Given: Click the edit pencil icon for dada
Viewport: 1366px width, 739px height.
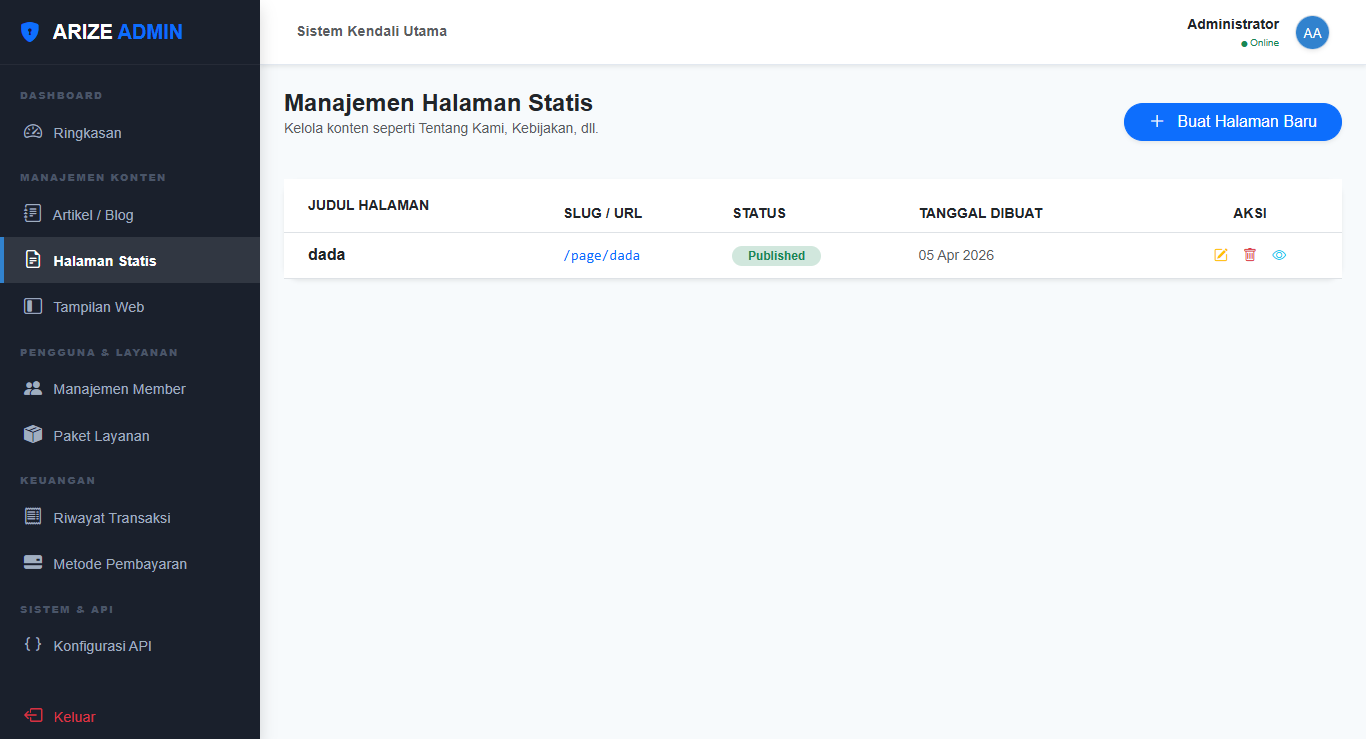Looking at the screenshot, I should [1220, 255].
